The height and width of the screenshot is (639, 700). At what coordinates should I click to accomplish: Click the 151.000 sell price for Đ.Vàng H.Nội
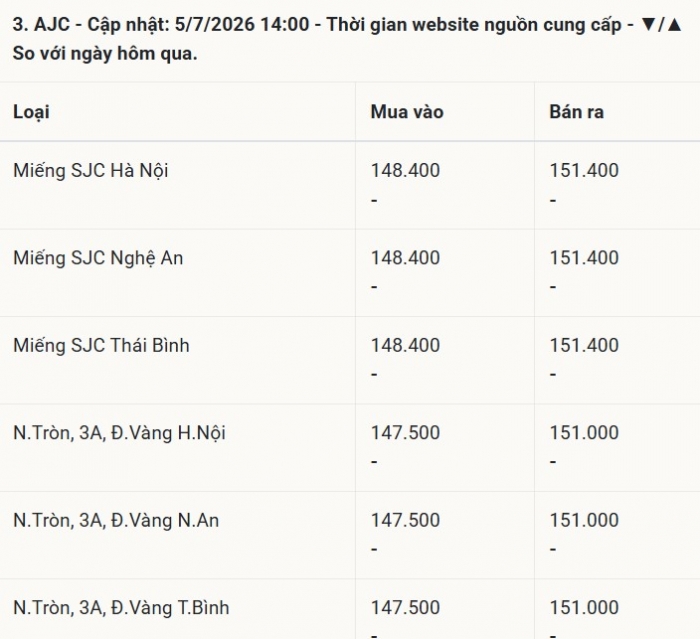(x=584, y=433)
